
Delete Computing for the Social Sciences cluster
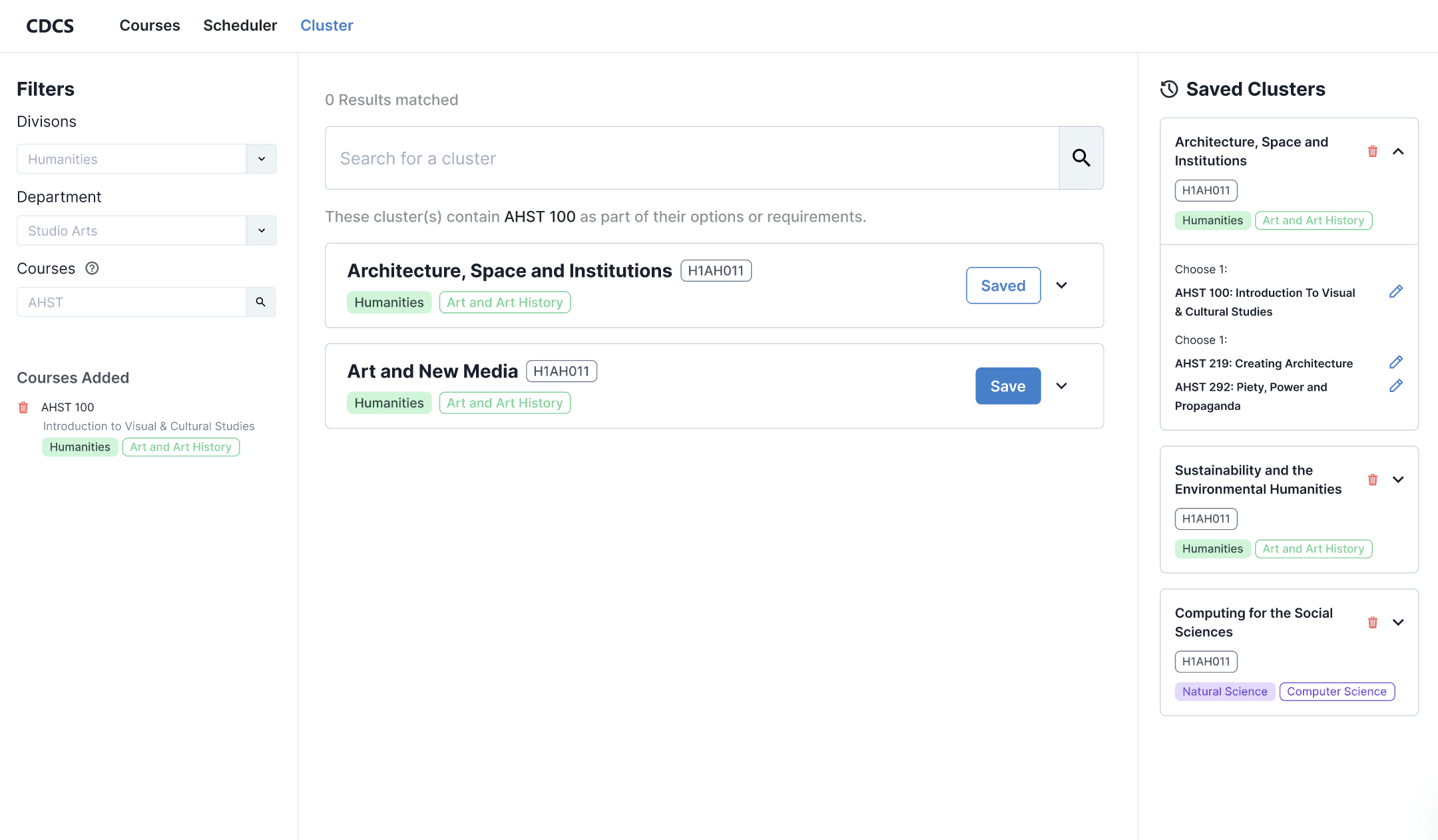tap(1372, 622)
